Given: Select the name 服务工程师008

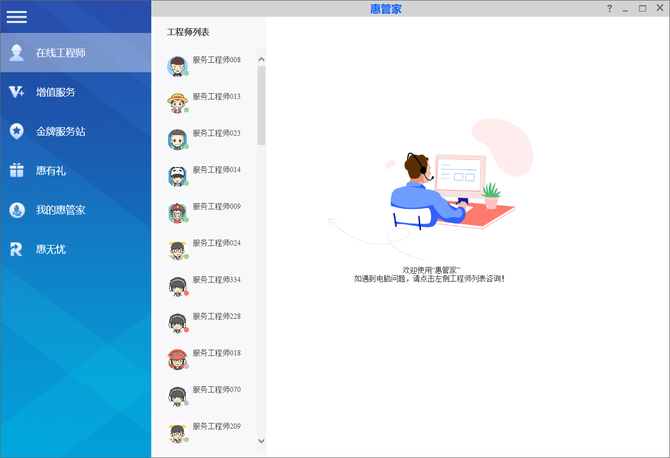Looking at the screenshot, I should pos(217,60).
